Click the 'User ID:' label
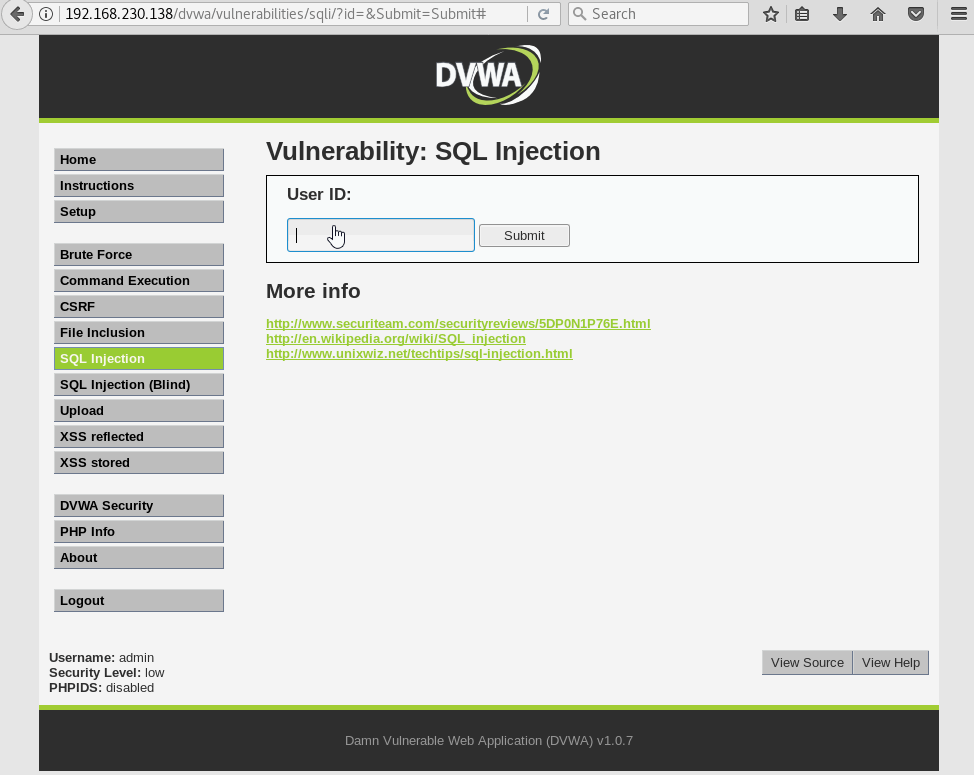The height and width of the screenshot is (775, 974). click(x=319, y=194)
